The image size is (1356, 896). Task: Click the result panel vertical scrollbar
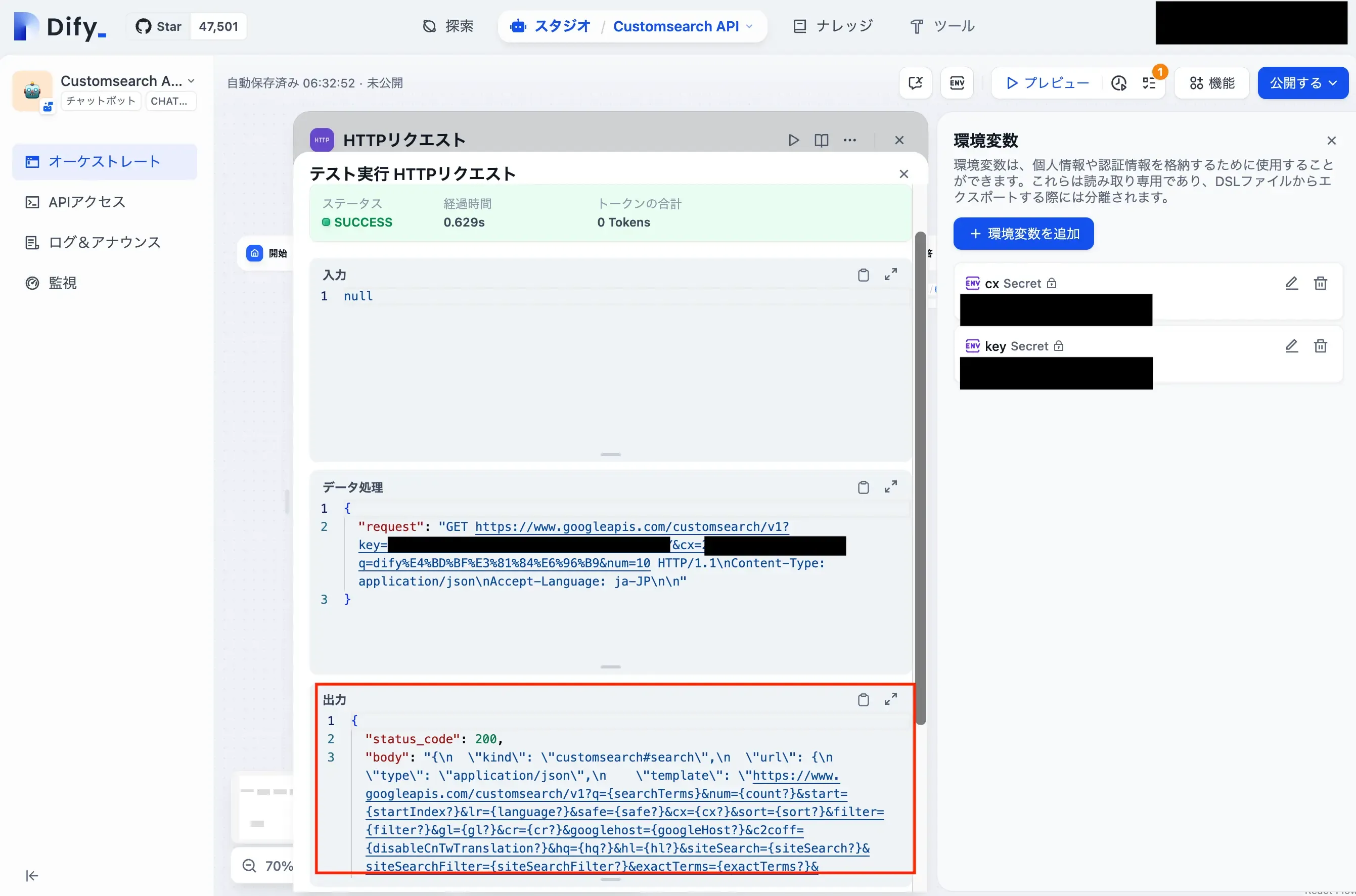[920, 478]
